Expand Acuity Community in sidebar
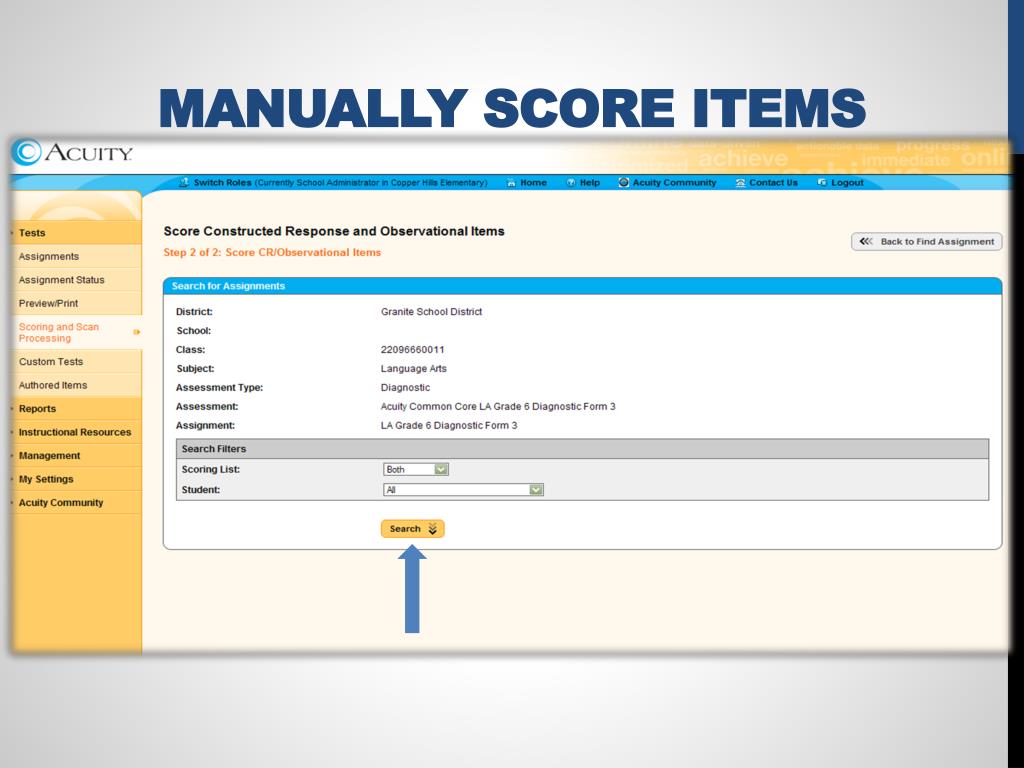Screen dimensions: 1024x768 point(76,503)
